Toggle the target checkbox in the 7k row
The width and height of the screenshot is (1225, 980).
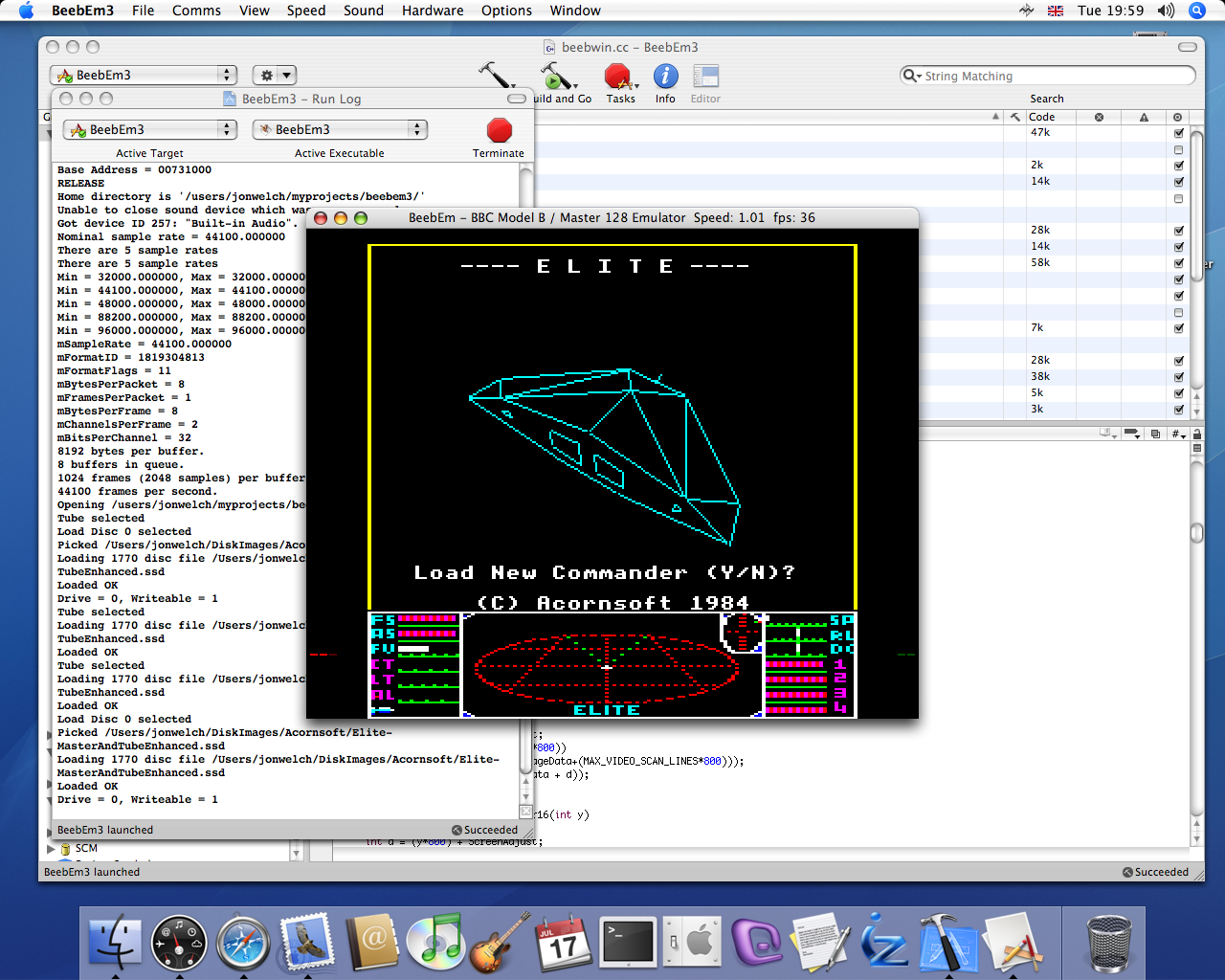tap(1178, 328)
